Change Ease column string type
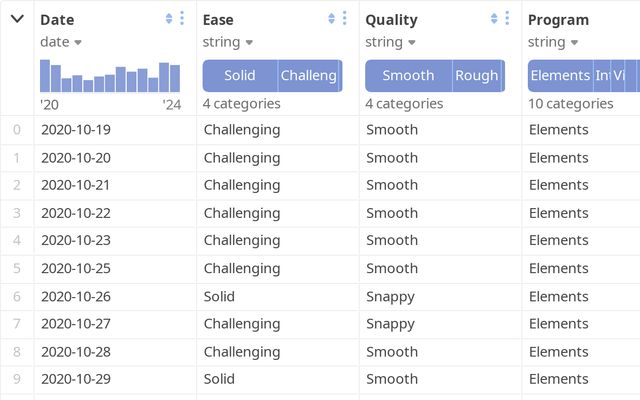 tap(226, 42)
